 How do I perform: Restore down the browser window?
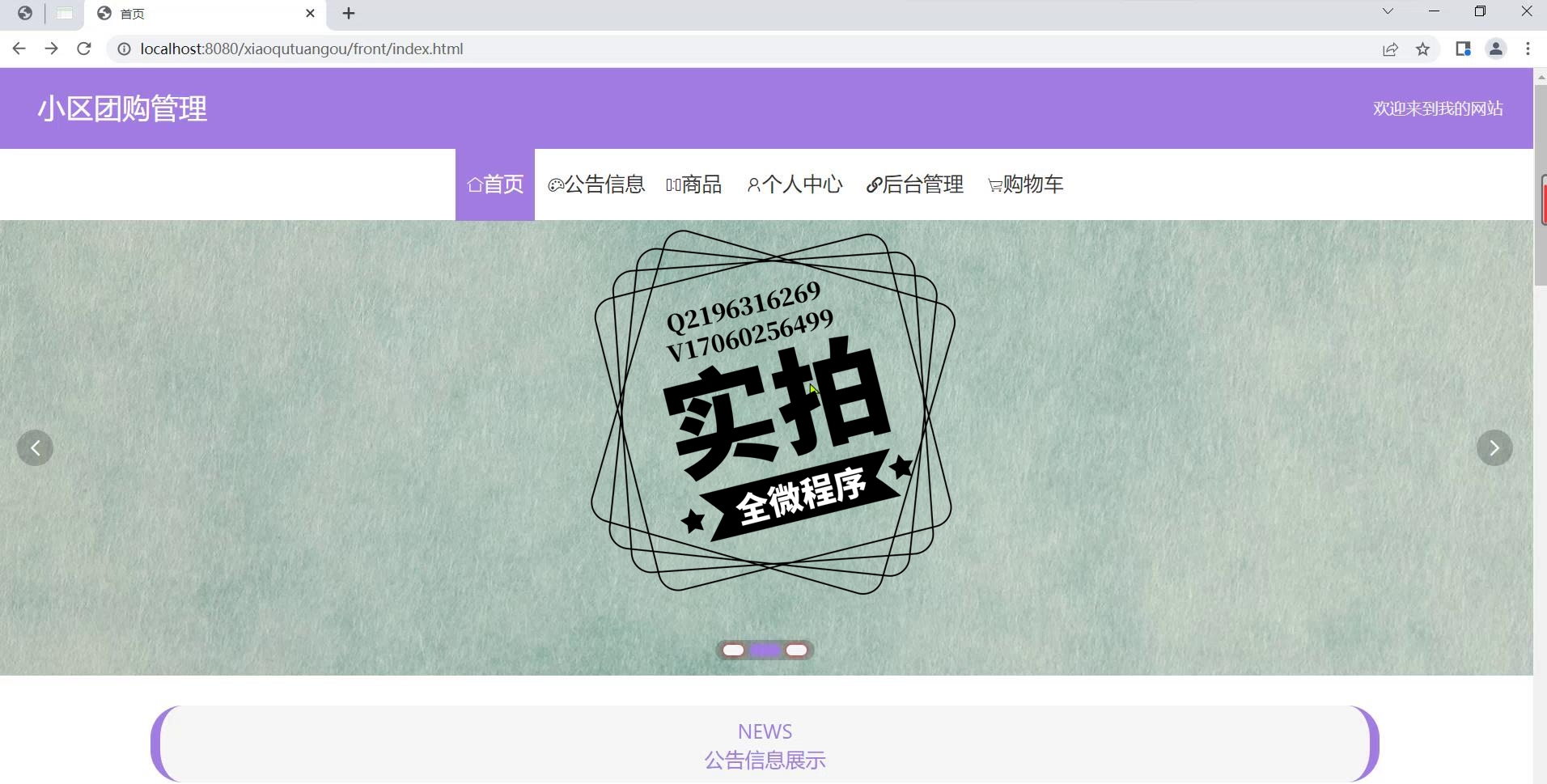pos(1480,11)
